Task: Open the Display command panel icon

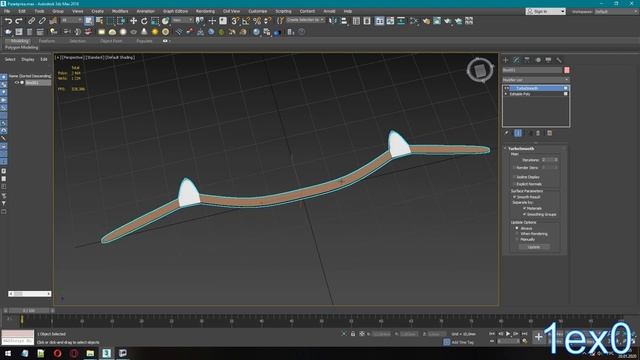Action: 548,60
